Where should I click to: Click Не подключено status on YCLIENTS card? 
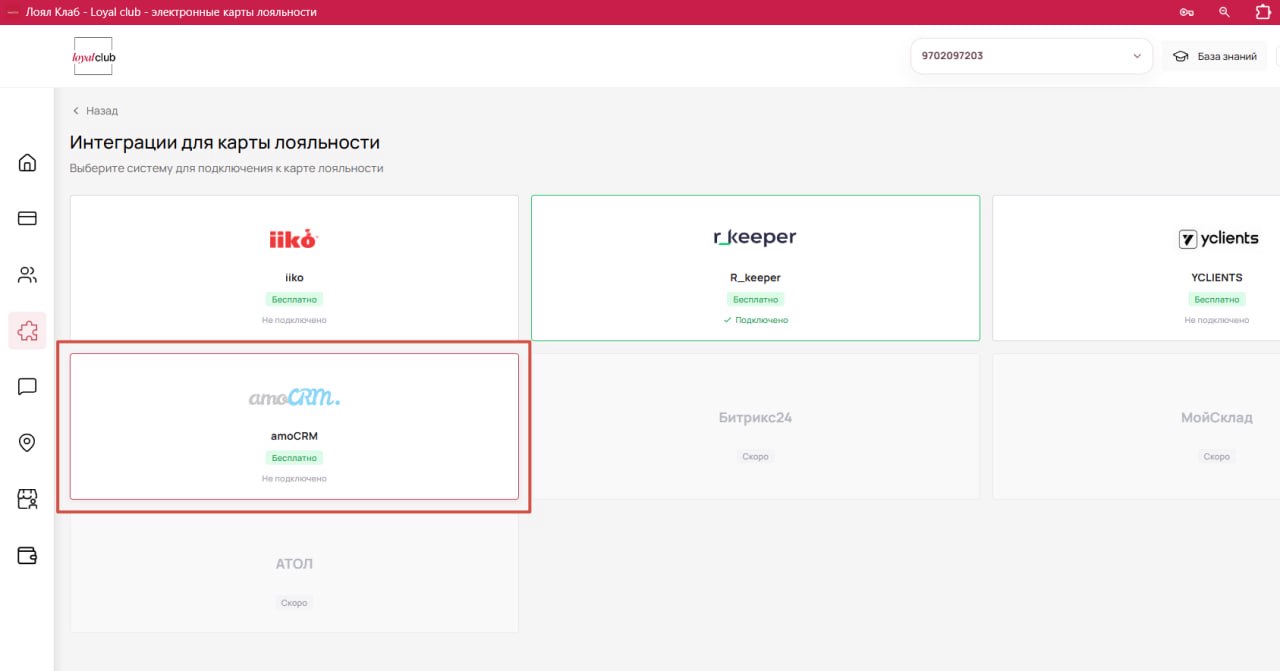coord(1217,320)
